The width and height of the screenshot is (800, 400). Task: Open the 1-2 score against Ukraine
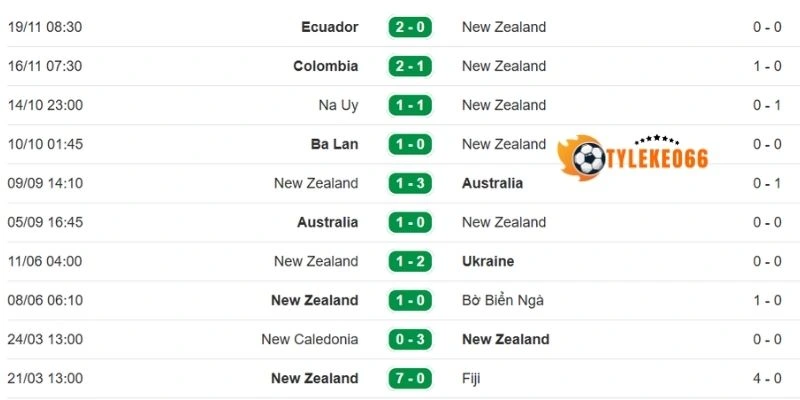[x=410, y=261]
